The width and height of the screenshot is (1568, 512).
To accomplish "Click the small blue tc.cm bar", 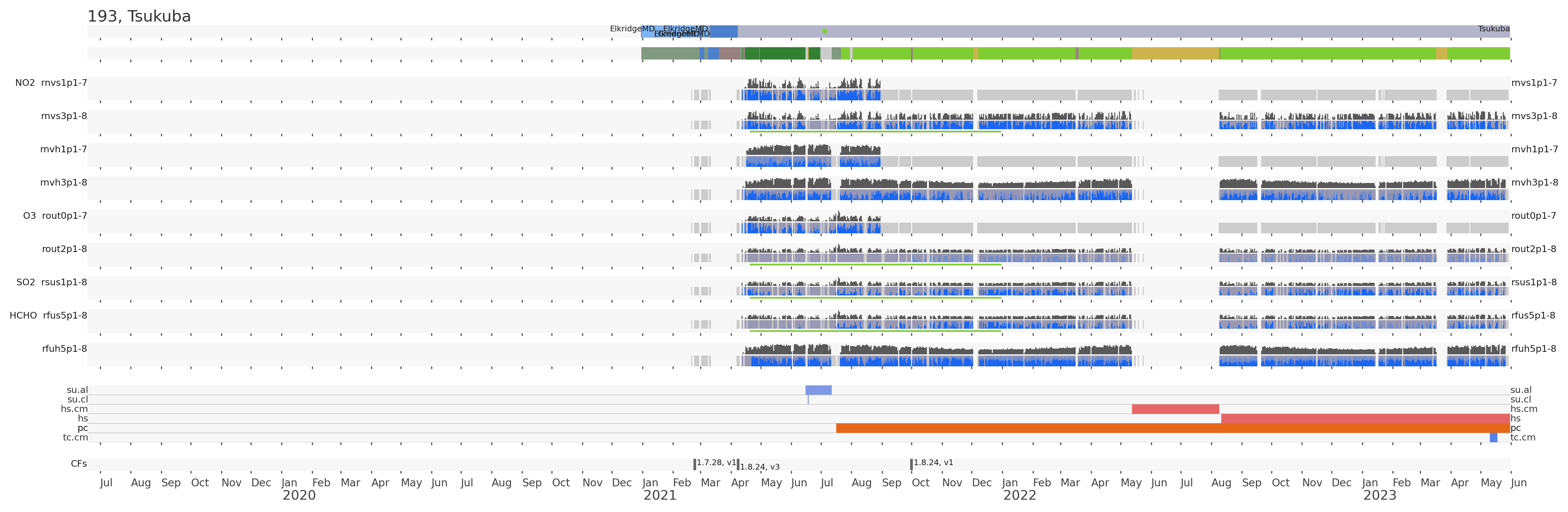I will [x=1493, y=438].
